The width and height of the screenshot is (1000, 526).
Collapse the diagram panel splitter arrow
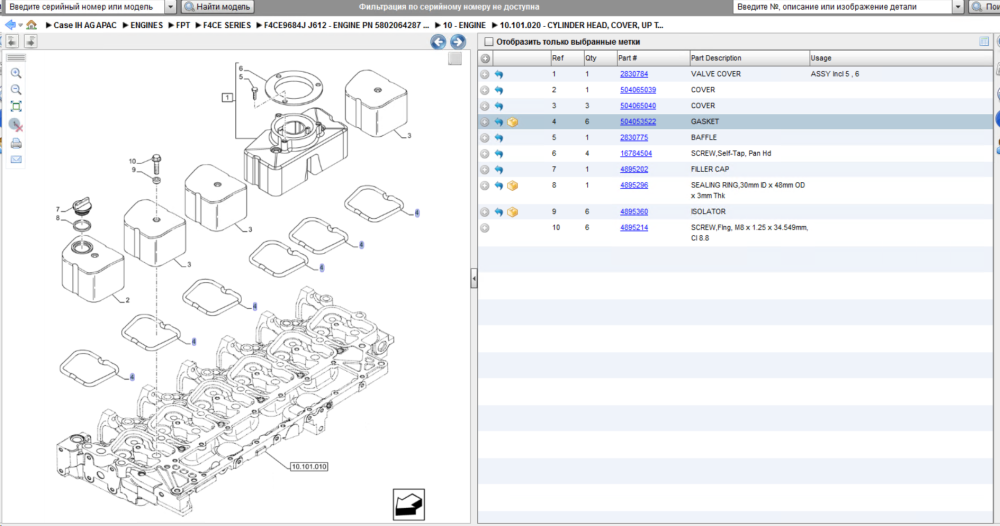[x=474, y=279]
